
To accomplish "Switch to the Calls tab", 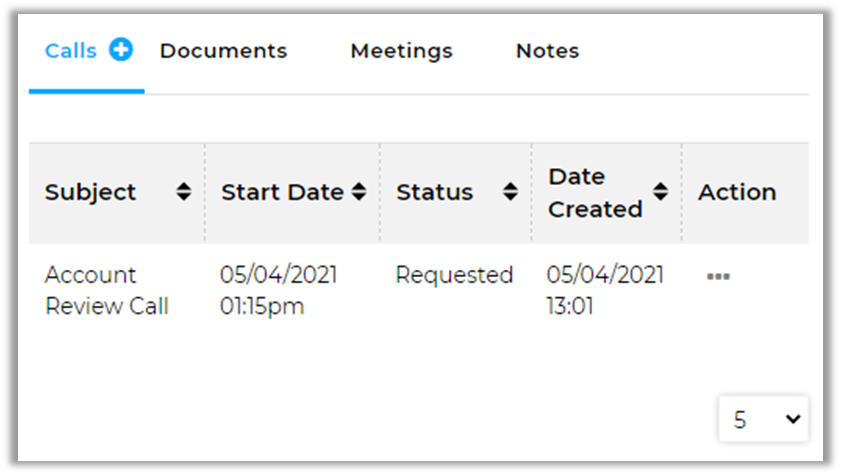I will click(x=71, y=51).
